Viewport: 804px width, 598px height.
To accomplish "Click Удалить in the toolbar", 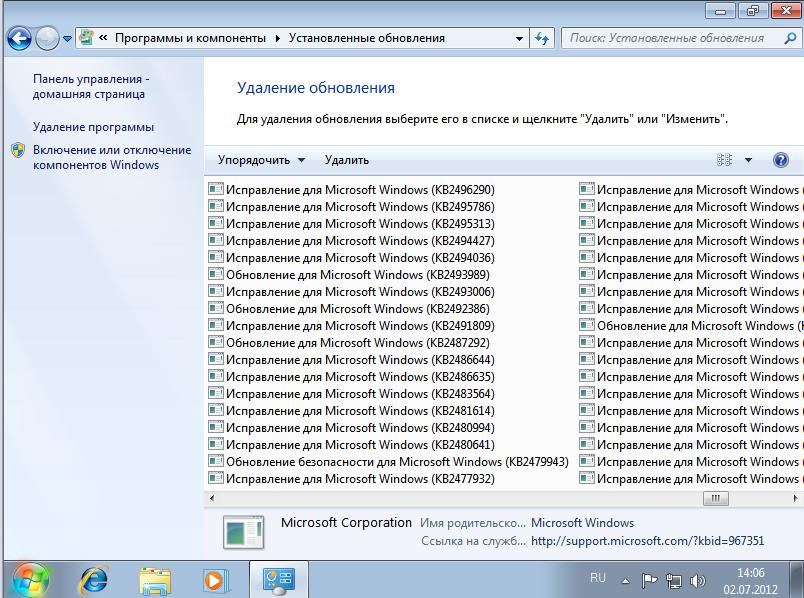I will [346, 160].
